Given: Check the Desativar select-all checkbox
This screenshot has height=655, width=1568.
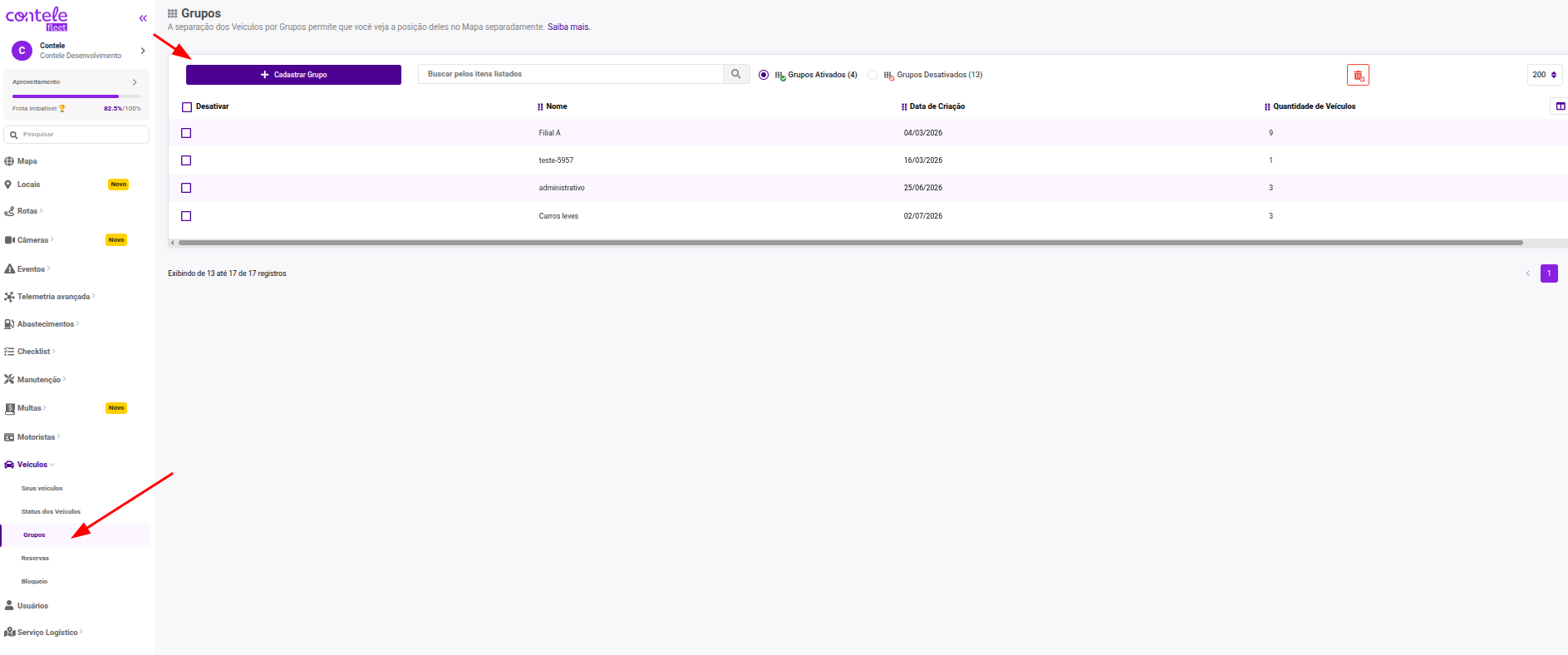Looking at the screenshot, I should 187,107.
